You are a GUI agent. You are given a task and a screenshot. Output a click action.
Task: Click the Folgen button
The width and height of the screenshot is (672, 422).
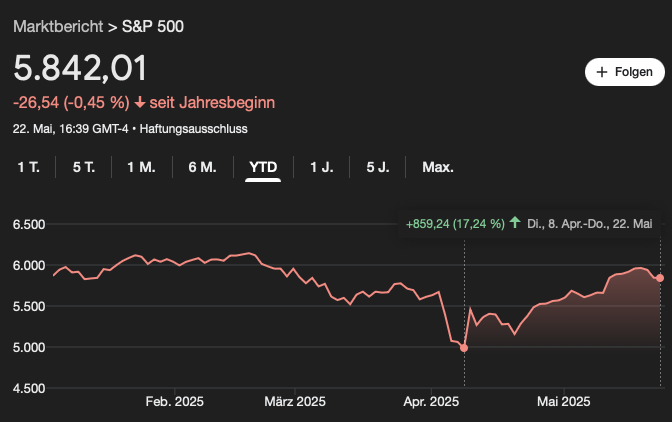tap(624, 72)
